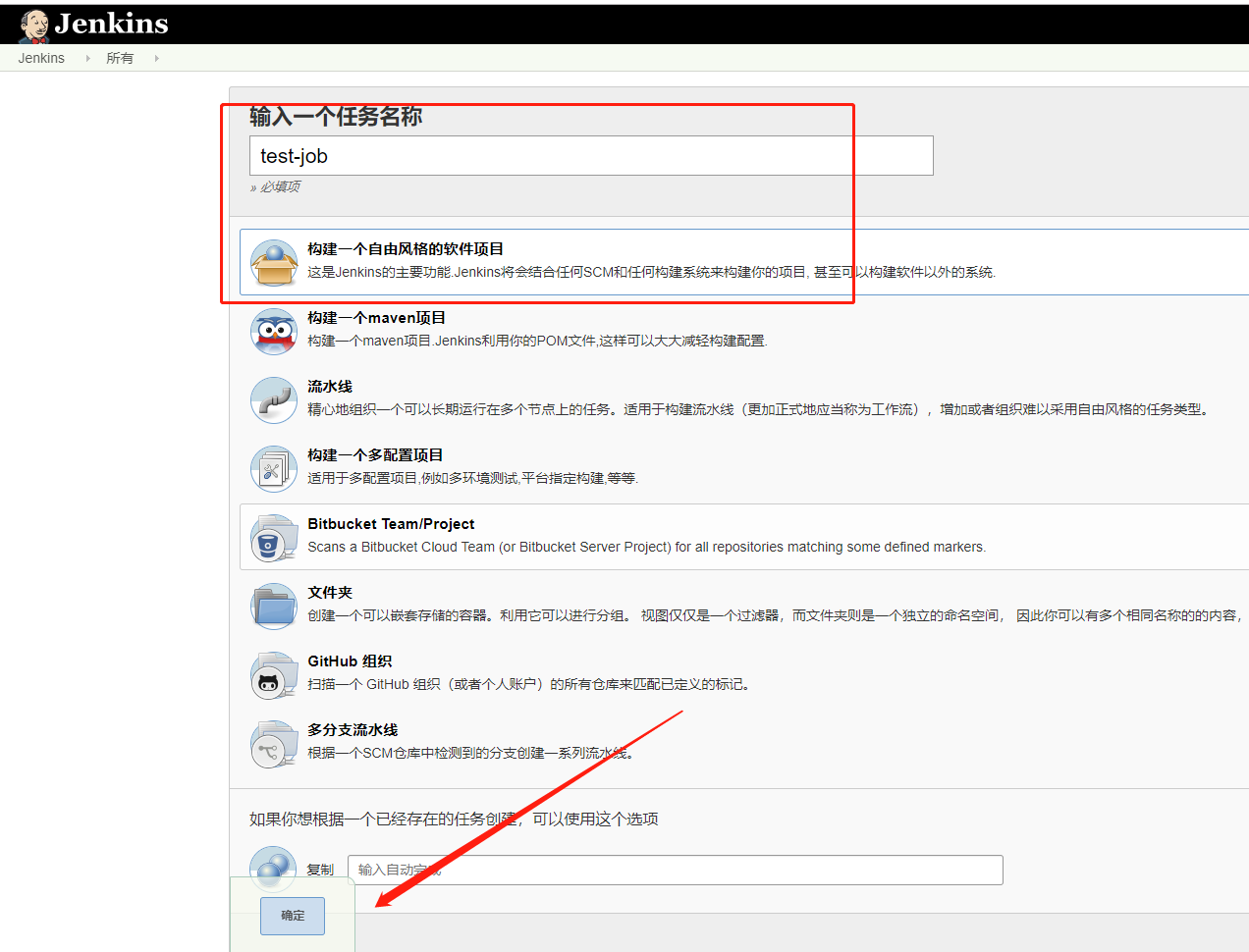Choose the GitHub 组织 item title
1249x952 pixels.
[x=350, y=661]
